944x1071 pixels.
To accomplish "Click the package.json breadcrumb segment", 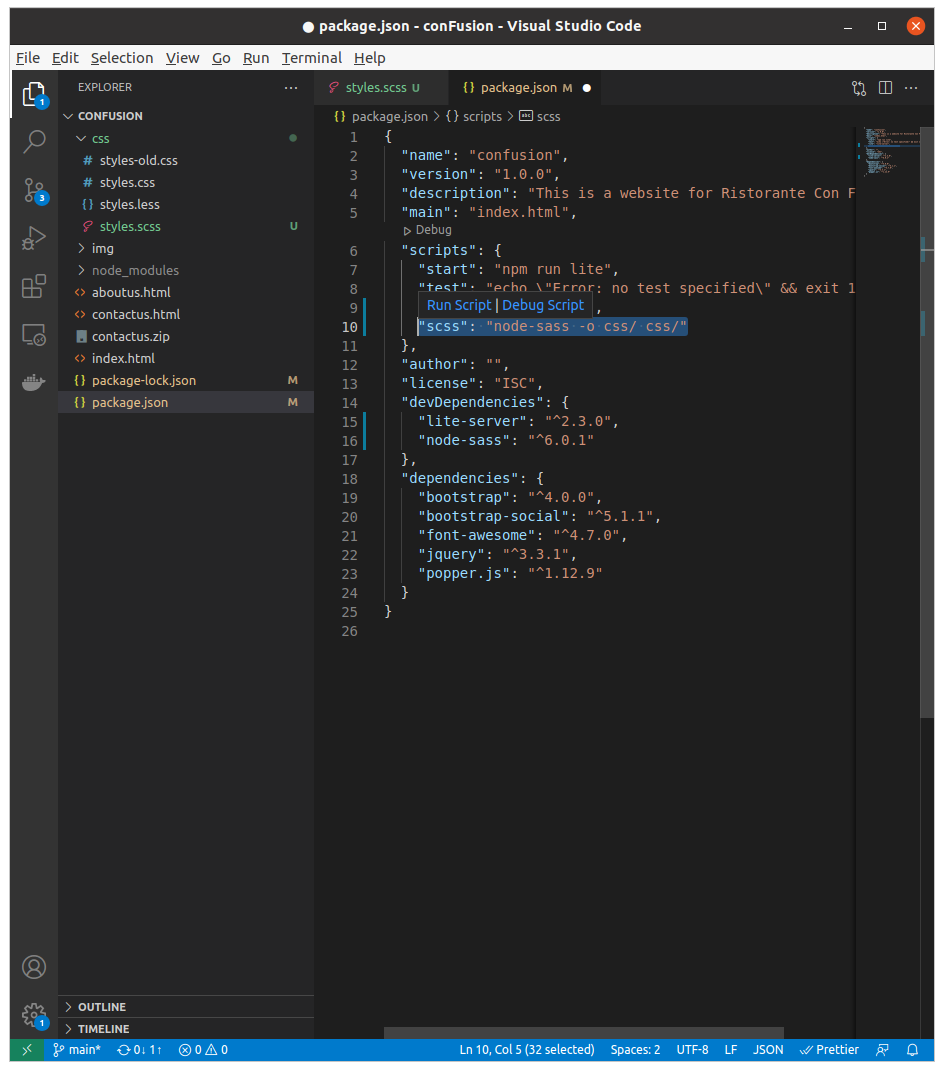I will click(x=381, y=117).
